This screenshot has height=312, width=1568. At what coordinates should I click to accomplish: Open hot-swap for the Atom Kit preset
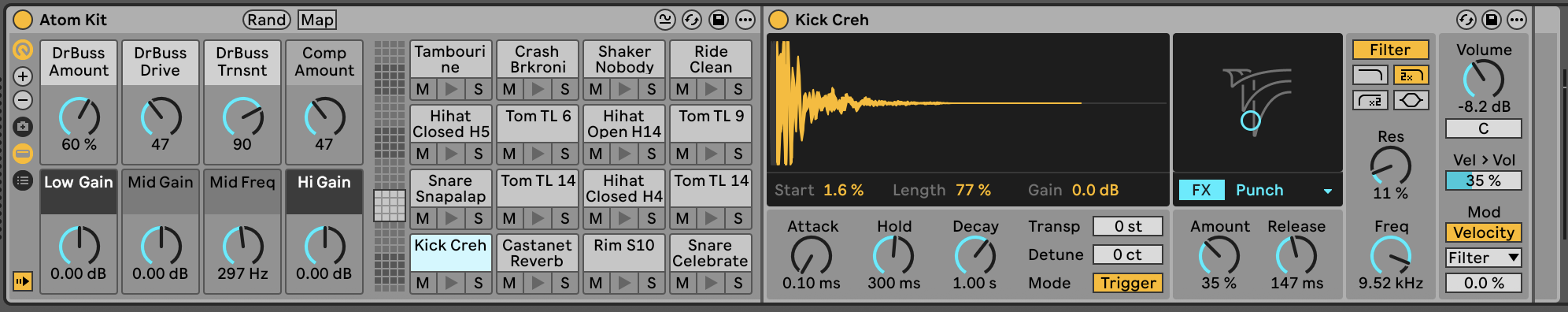692,20
